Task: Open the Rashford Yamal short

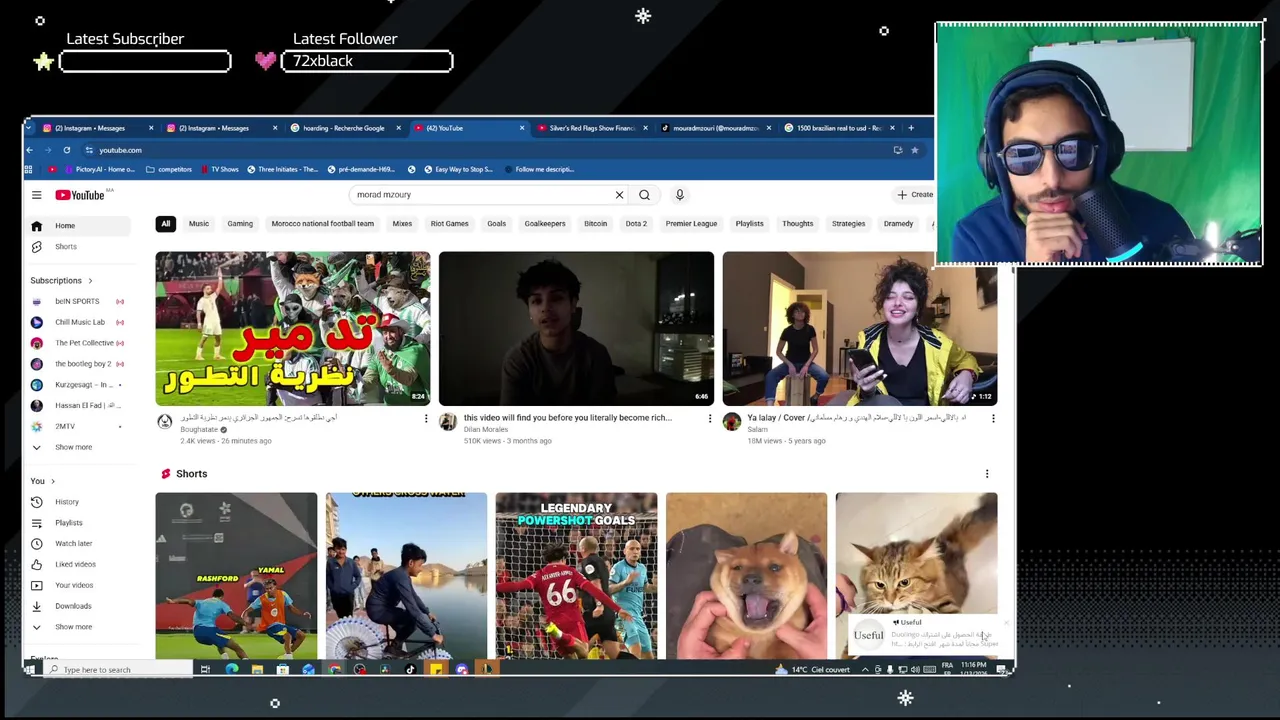Action: click(x=236, y=576)
